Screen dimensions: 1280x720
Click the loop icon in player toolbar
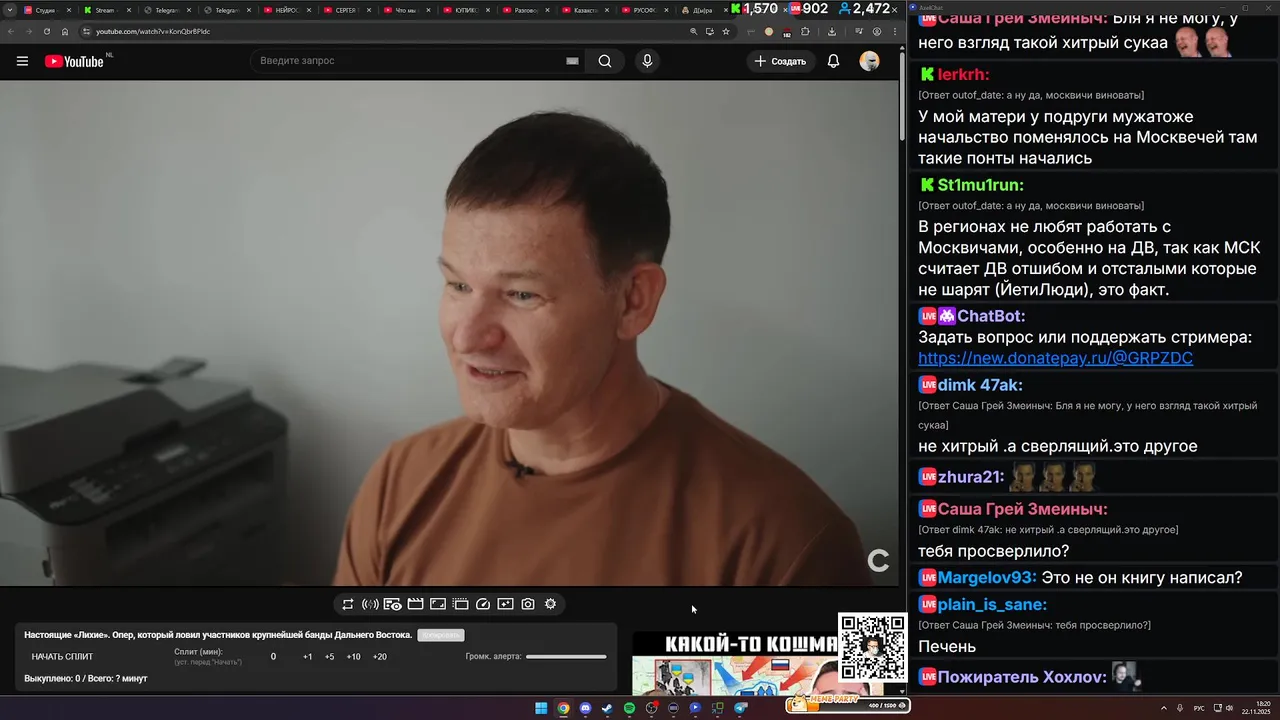click(348, 604)
